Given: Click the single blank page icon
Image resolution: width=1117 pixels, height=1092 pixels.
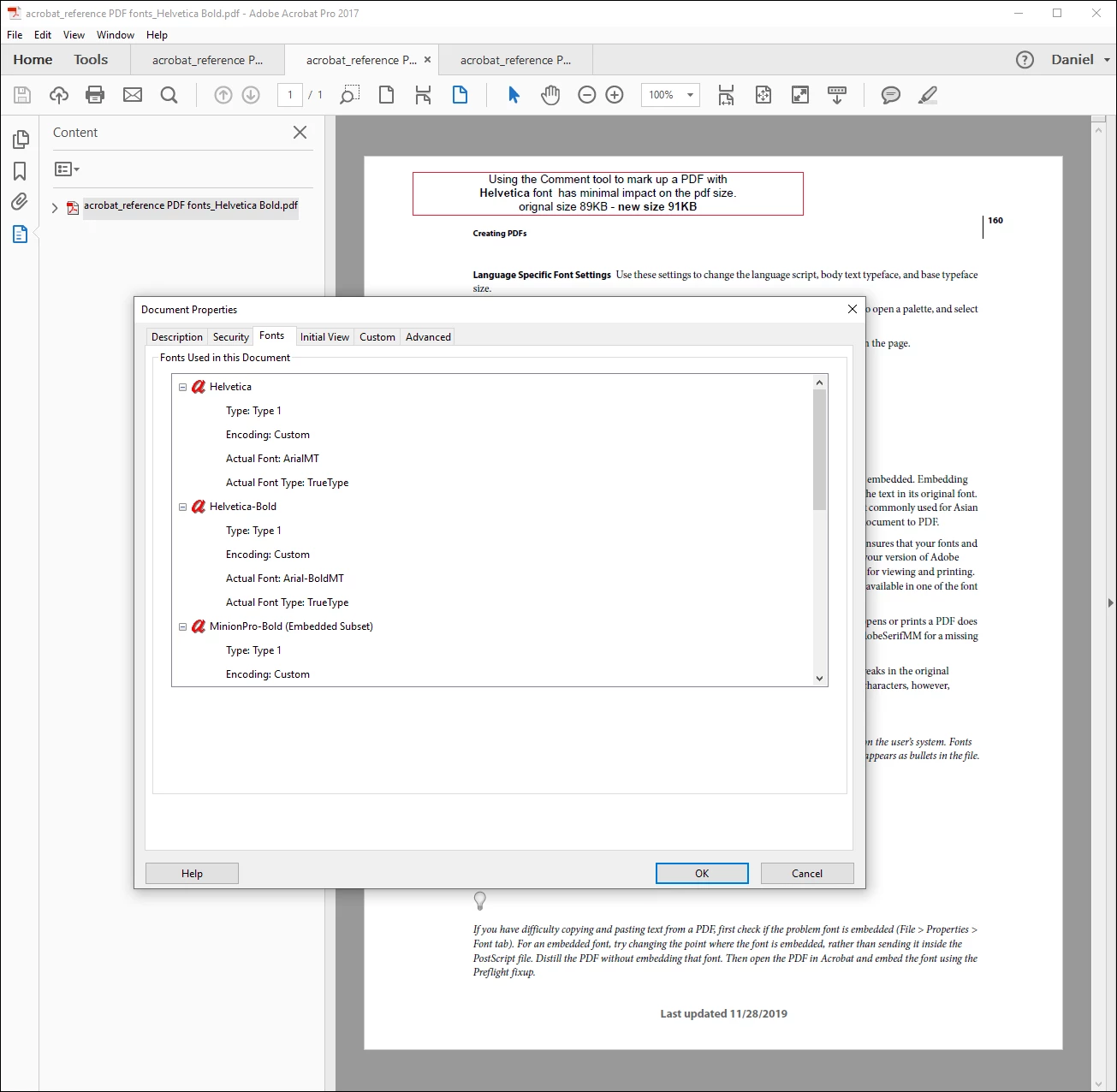Looking at the screenshot, I should [x=387, y=95].
